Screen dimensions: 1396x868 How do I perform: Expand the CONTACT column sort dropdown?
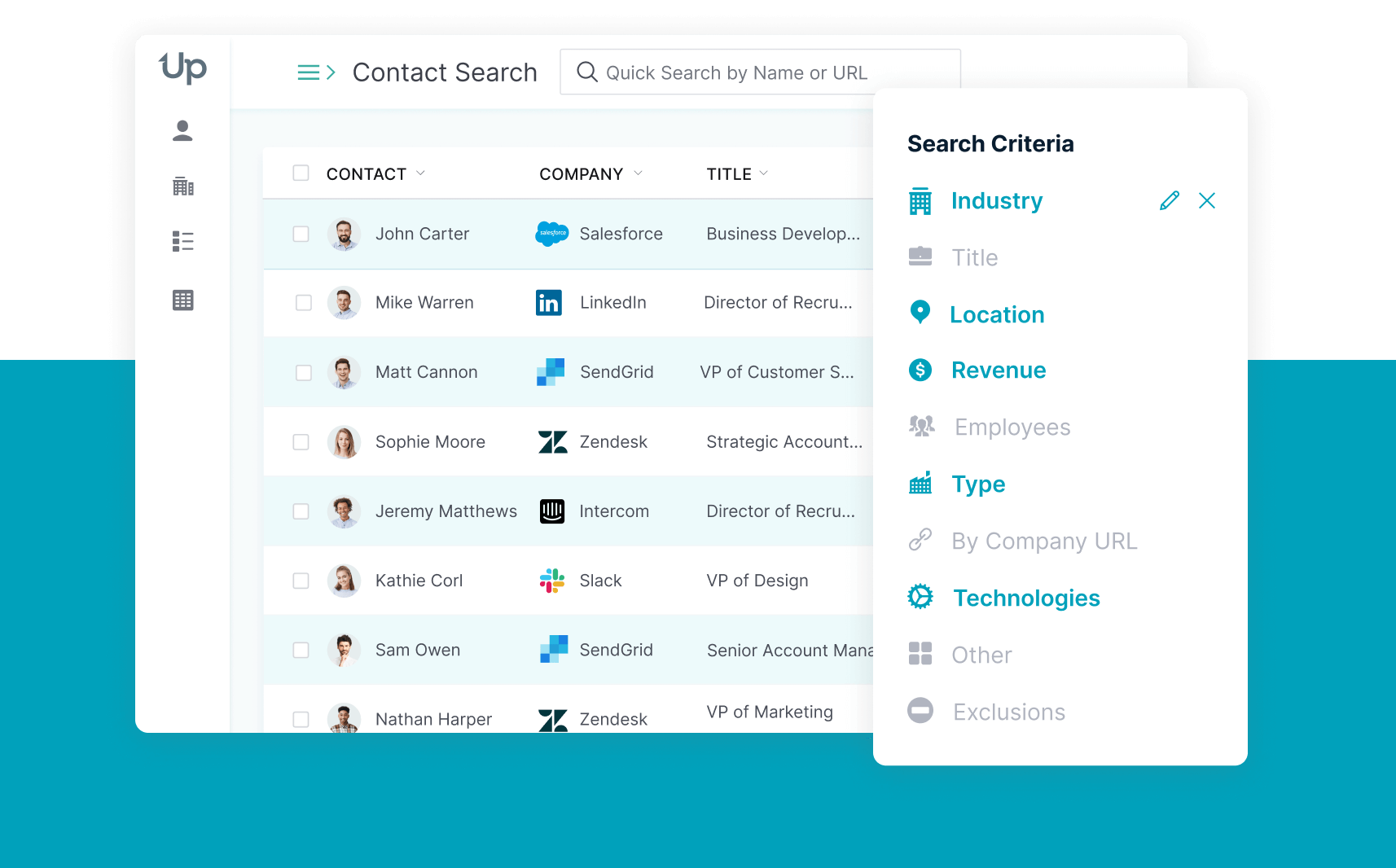point(421,173)
